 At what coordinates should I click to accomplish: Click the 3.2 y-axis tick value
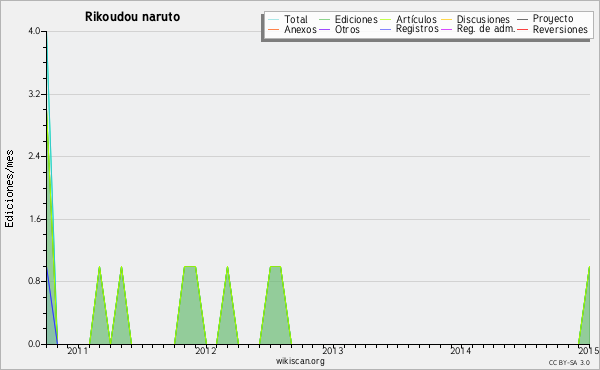pyautogui.click(x=34, y=94)
